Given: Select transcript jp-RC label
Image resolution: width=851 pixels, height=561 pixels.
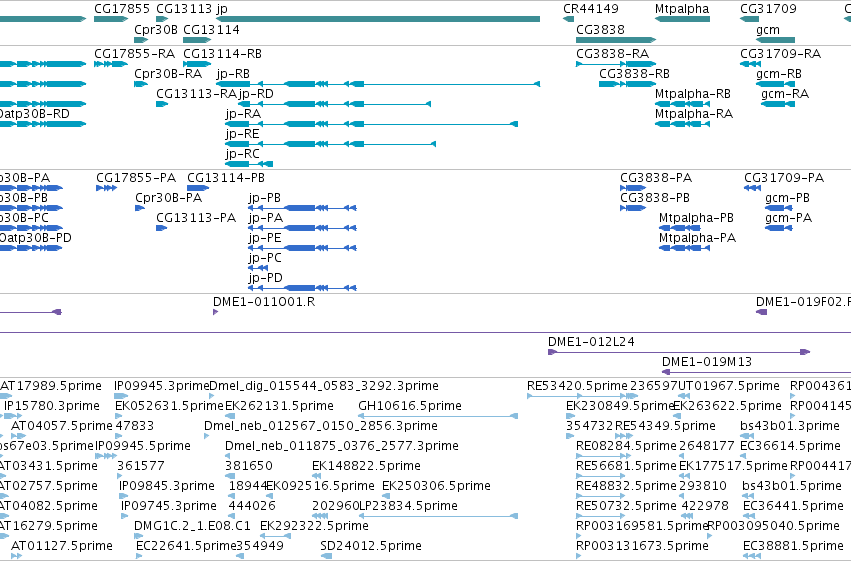Looking at the screenshot, I should click(x=243, y=155).
